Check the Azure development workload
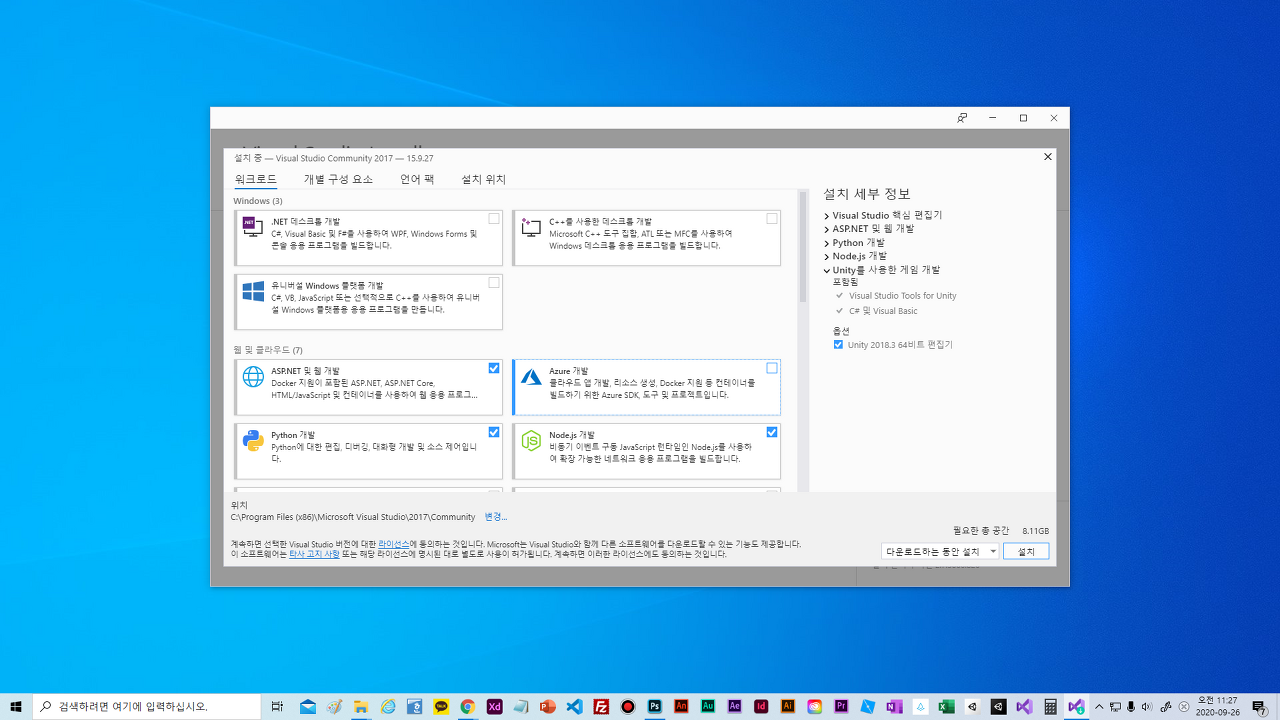Screen dimensions: 1280x720 pyautogui.click(x=772, y=368)
